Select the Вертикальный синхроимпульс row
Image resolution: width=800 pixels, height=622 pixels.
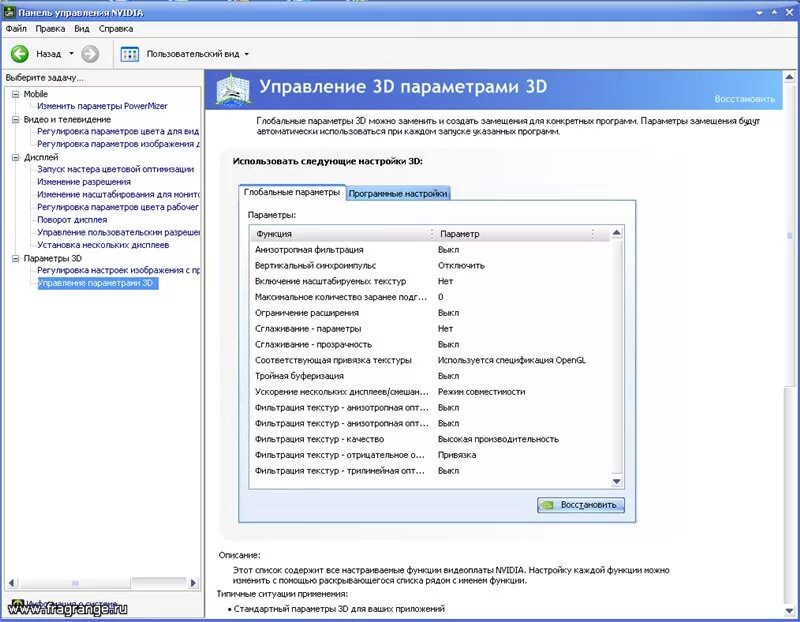pos(430,265)
